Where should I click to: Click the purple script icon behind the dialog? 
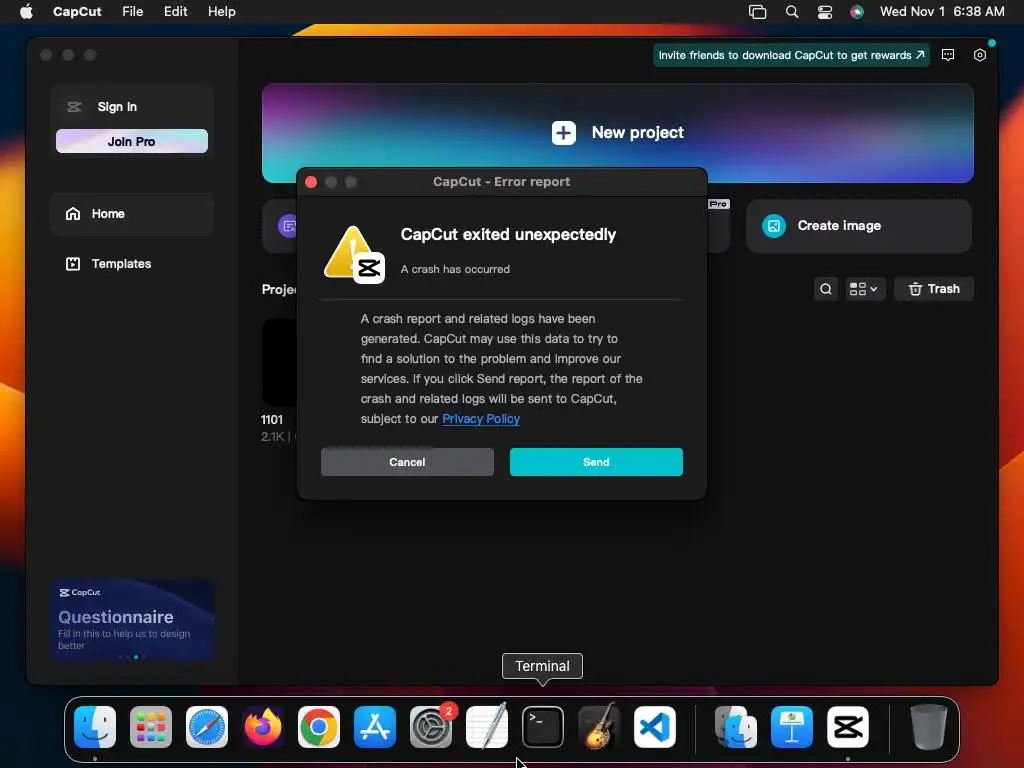(x=287, y=226)
